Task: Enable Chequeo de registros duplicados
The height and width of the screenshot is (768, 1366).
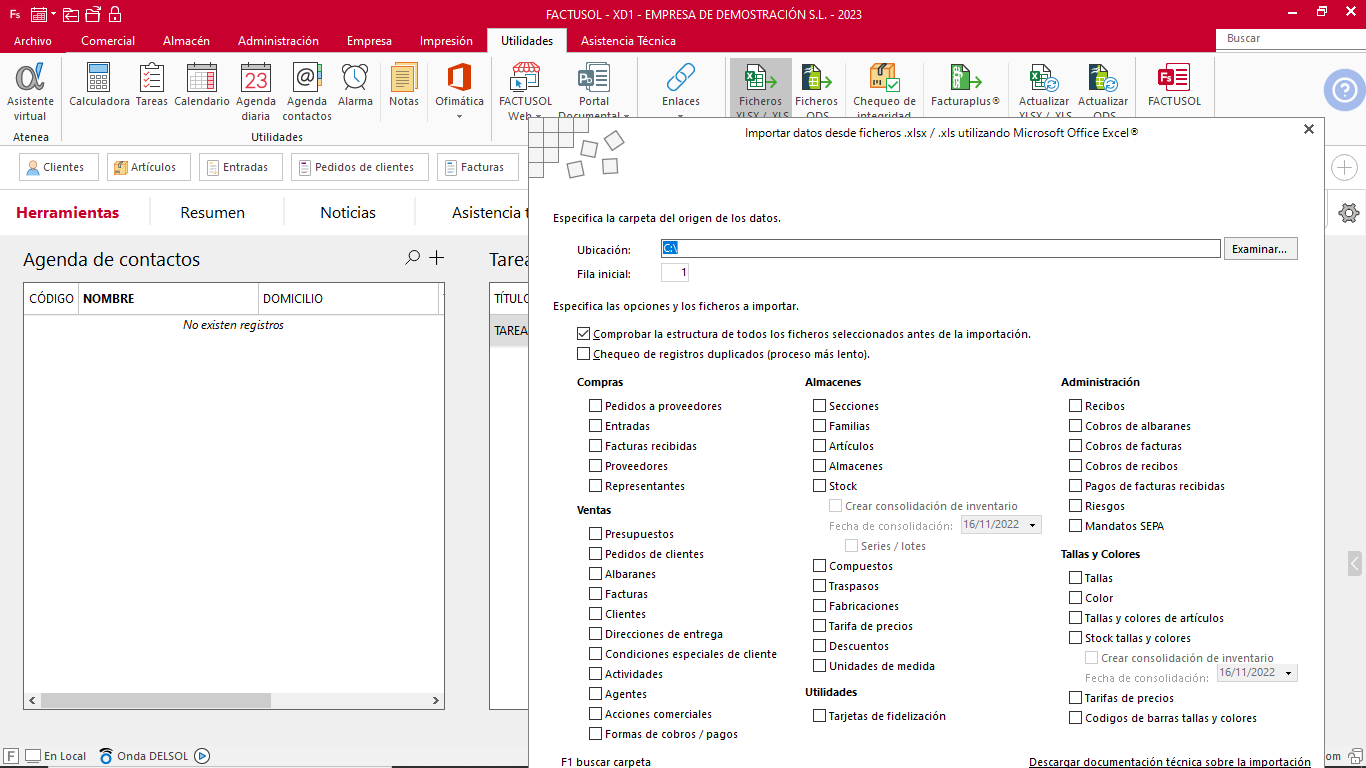Action: (x=584, y=354)
